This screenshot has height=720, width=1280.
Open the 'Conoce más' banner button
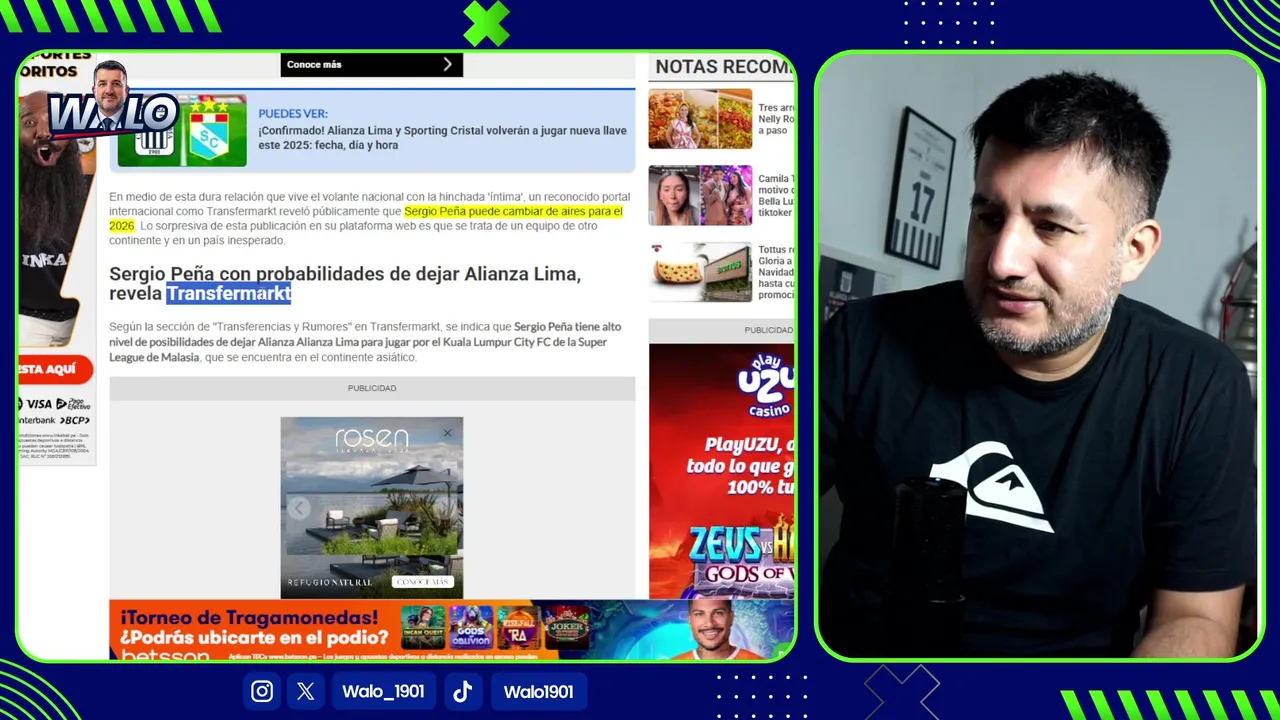click(371, 64)
